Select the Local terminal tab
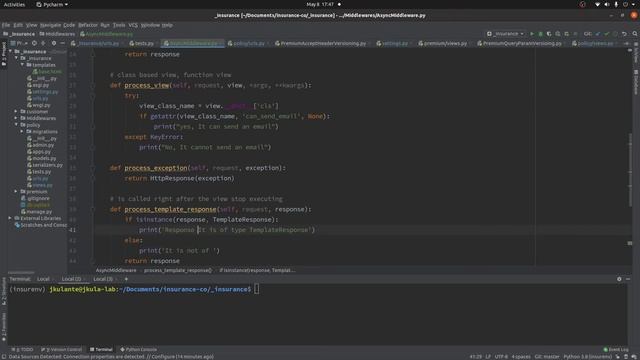This screenshot has height=360, width=640. pos(43,279)
